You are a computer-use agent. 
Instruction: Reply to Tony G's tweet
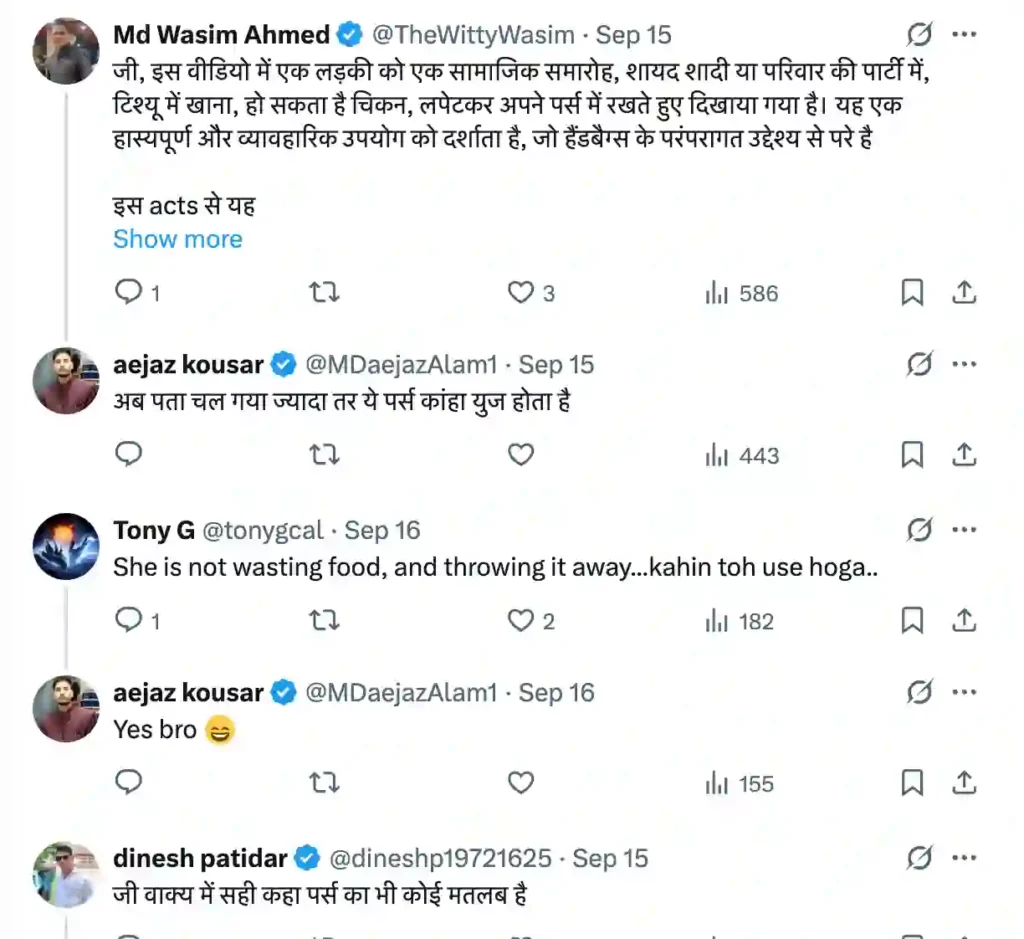tap(130, 621)
